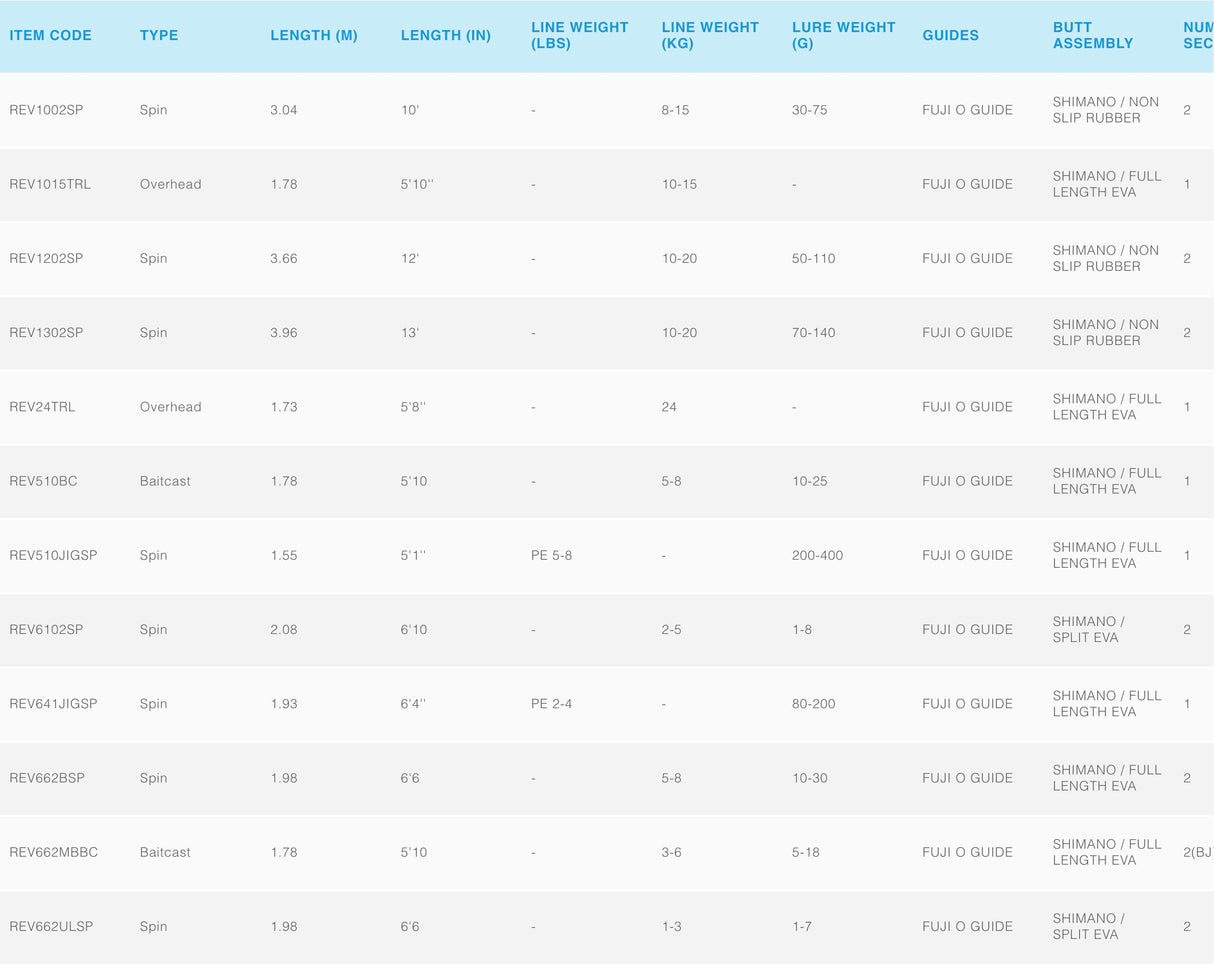Select the LINE WEIGHT (LBS) header
This screenshot has width=1214, height=964.
(x=579, y=35)
